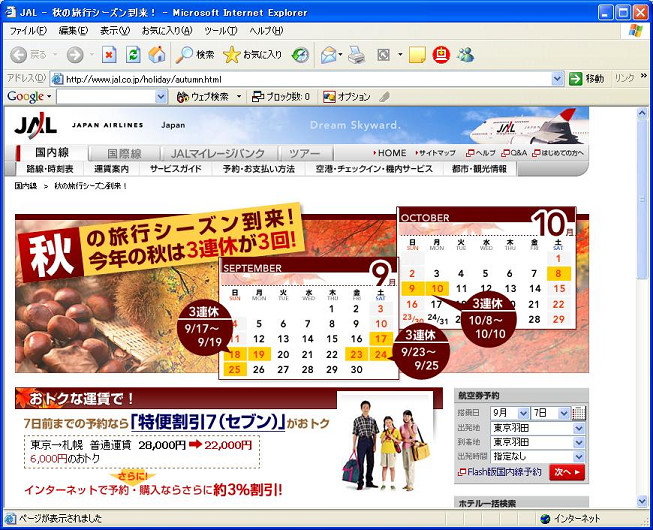Viewport: 653px width, 530px height.
Task: Select the 国内線 tab
Action: (x=52, y=152)
